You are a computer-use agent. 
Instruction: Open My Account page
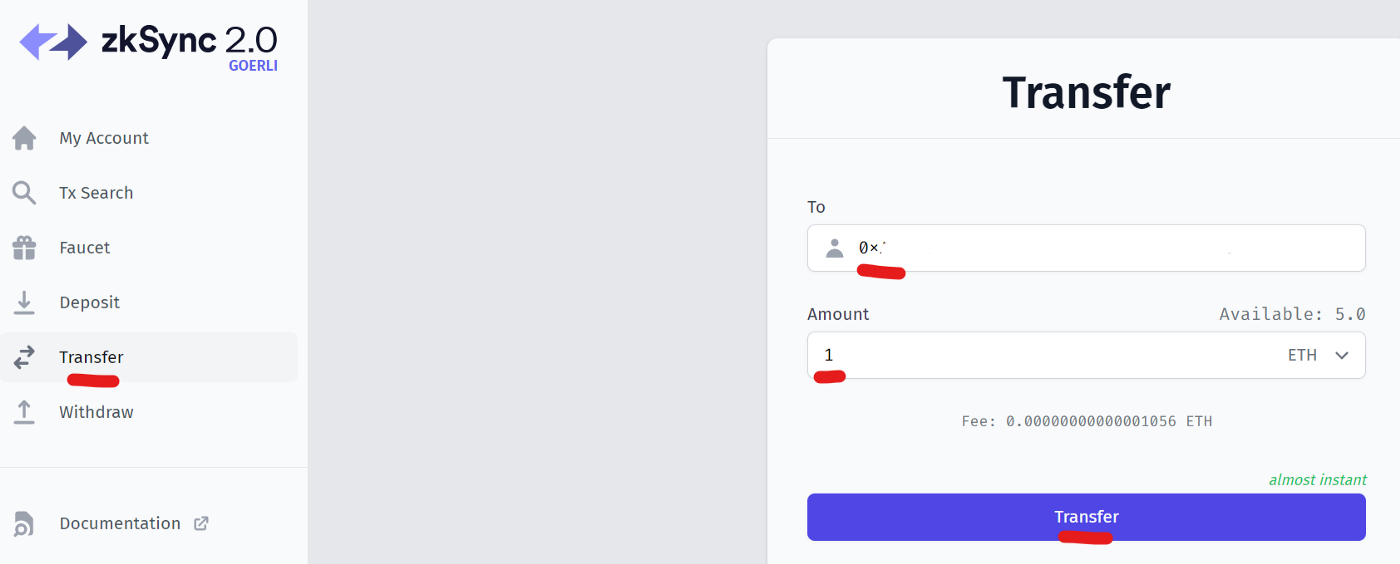click(x=104, y=138)
